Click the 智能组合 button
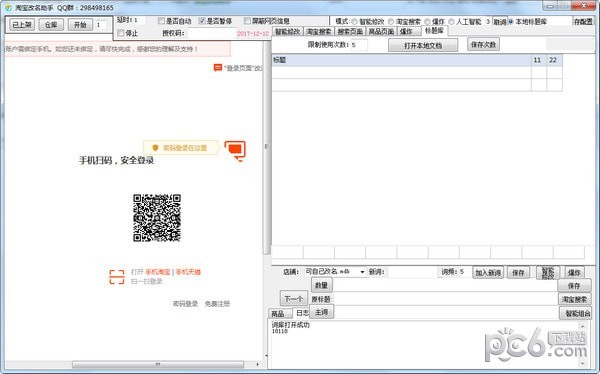Screen dimensions: 600x374 click(x=576, y=313)
